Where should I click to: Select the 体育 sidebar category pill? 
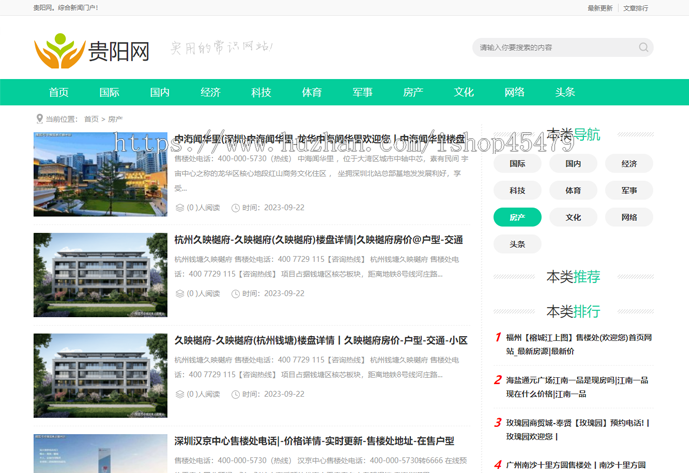573,190
